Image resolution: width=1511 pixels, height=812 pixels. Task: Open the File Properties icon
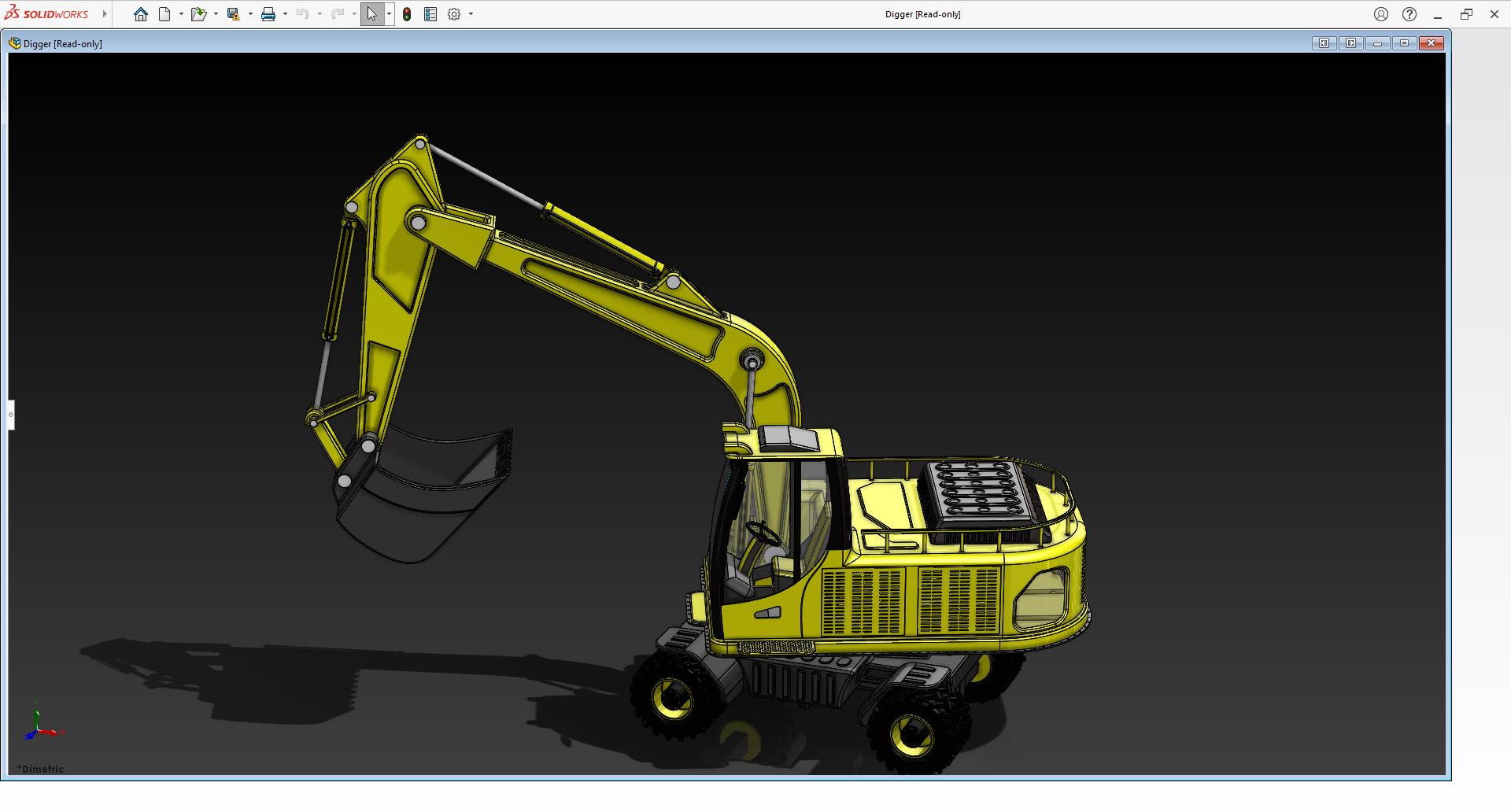430,14
